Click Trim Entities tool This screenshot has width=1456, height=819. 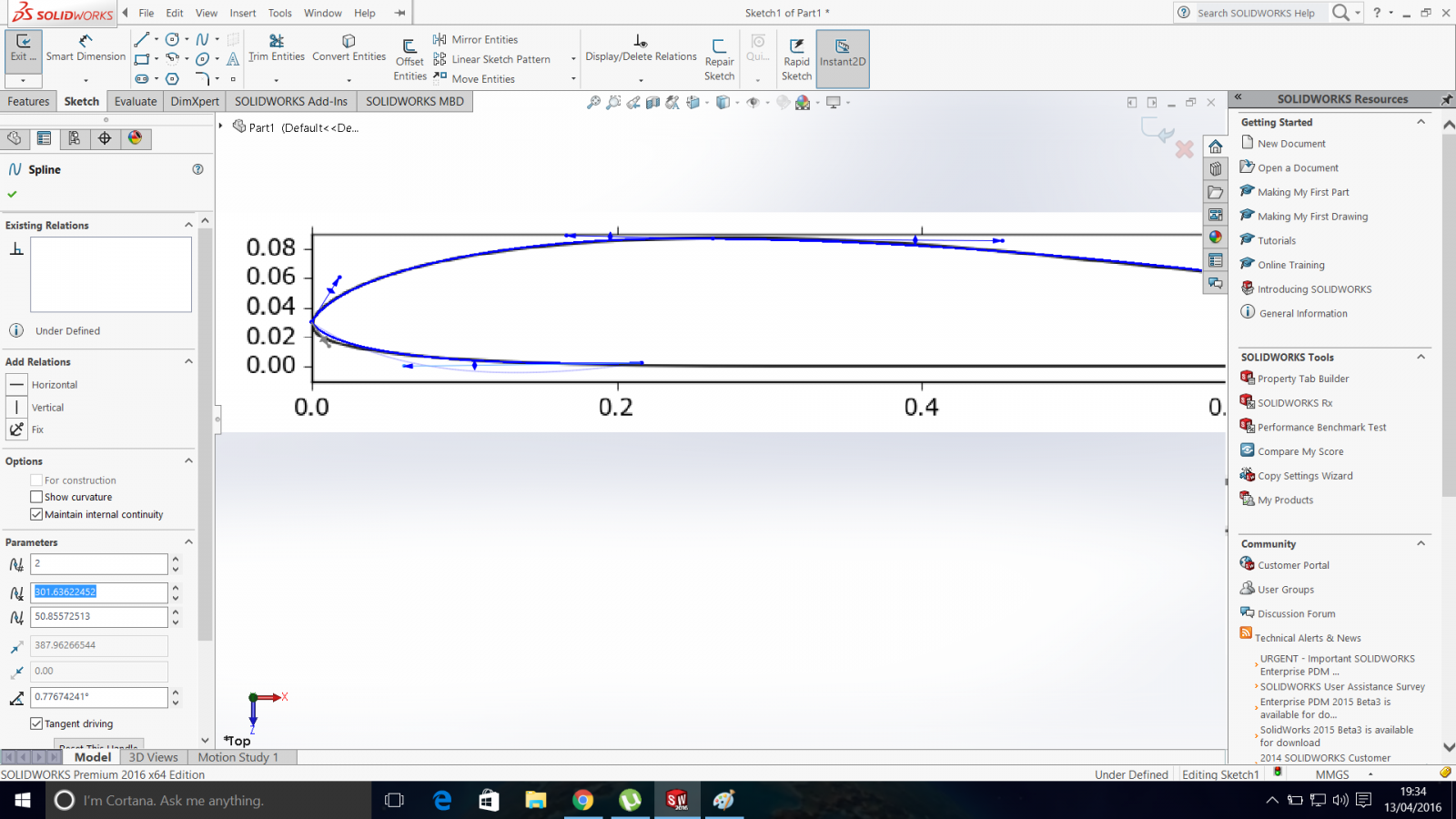[277, 48]
